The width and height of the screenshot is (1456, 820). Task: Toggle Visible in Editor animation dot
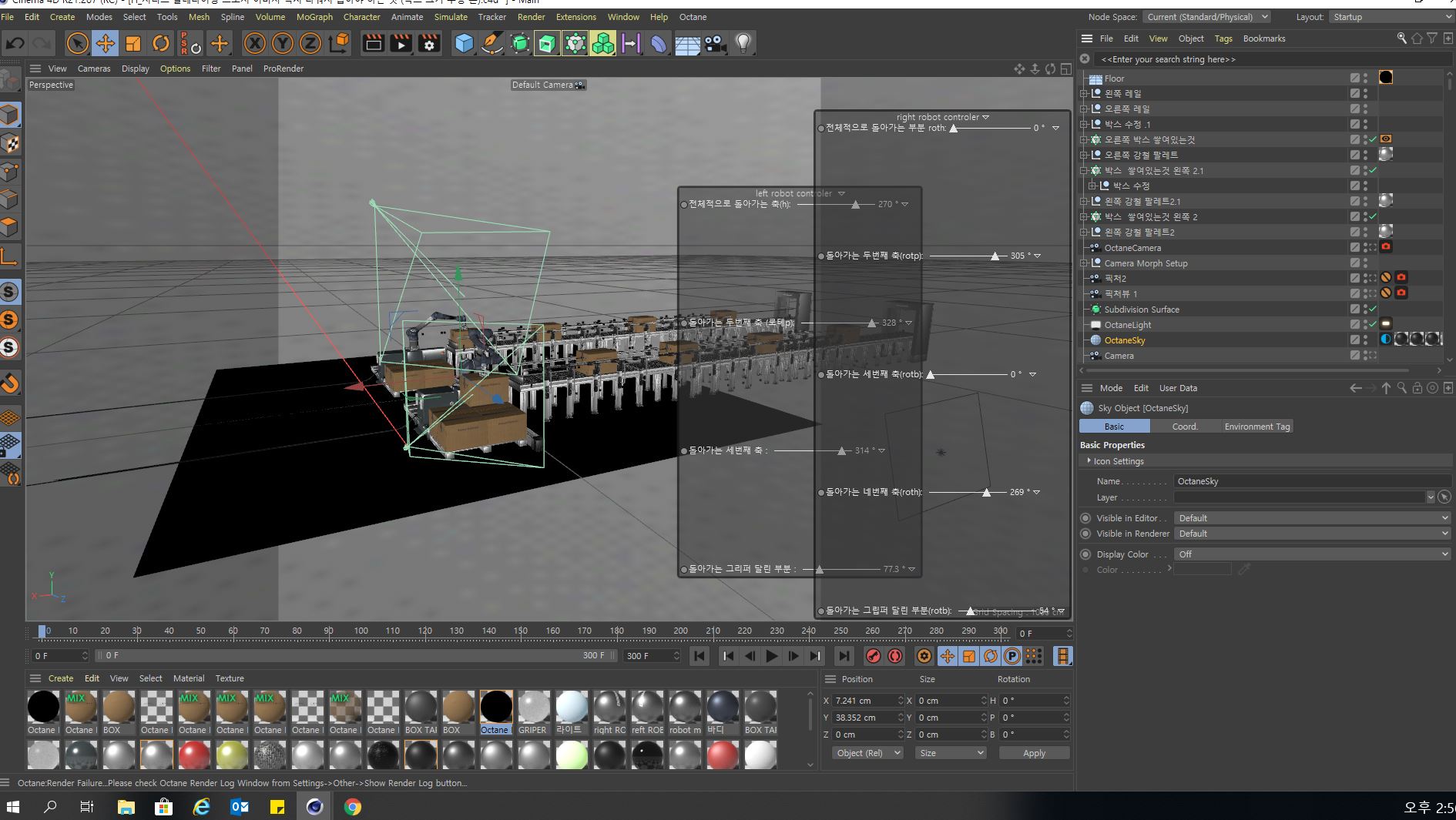point(1085,518)
